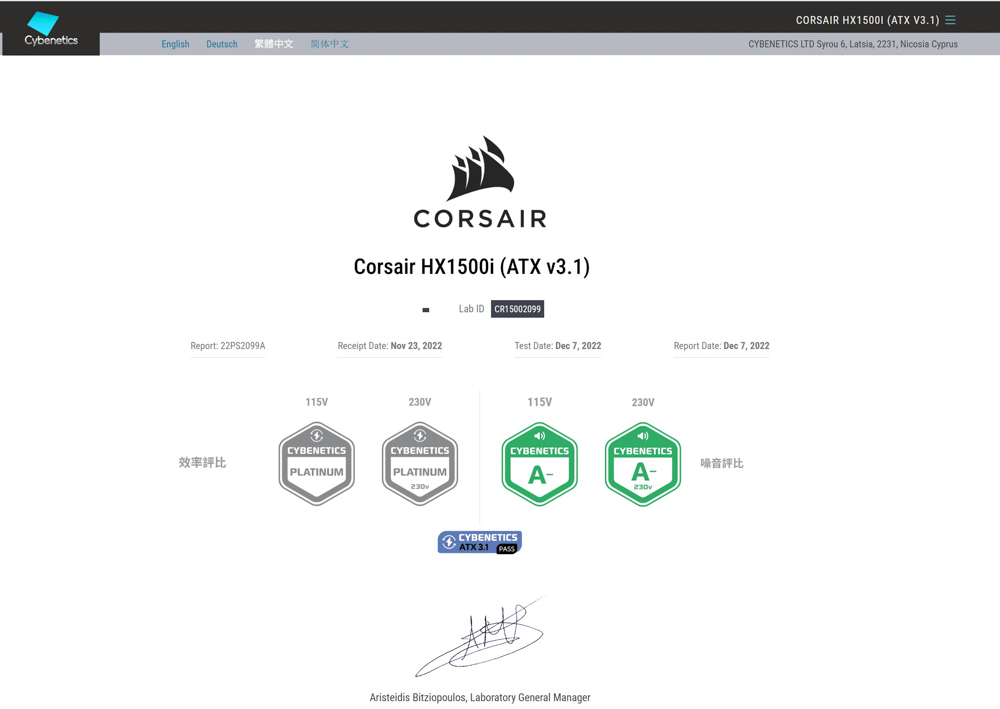Click the 230V Platinum efficiency badge
The image size is (1000, 709).
[420, 464]
